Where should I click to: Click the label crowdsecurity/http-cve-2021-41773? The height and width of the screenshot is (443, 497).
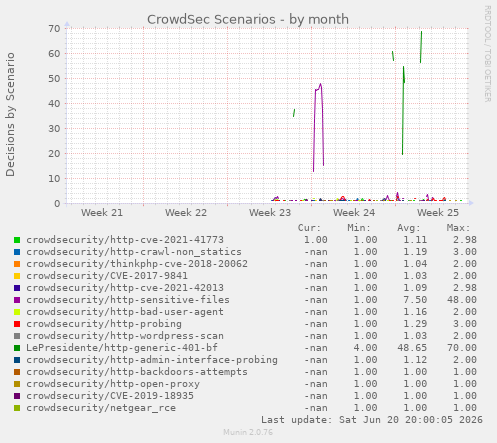tap(125, 240)
